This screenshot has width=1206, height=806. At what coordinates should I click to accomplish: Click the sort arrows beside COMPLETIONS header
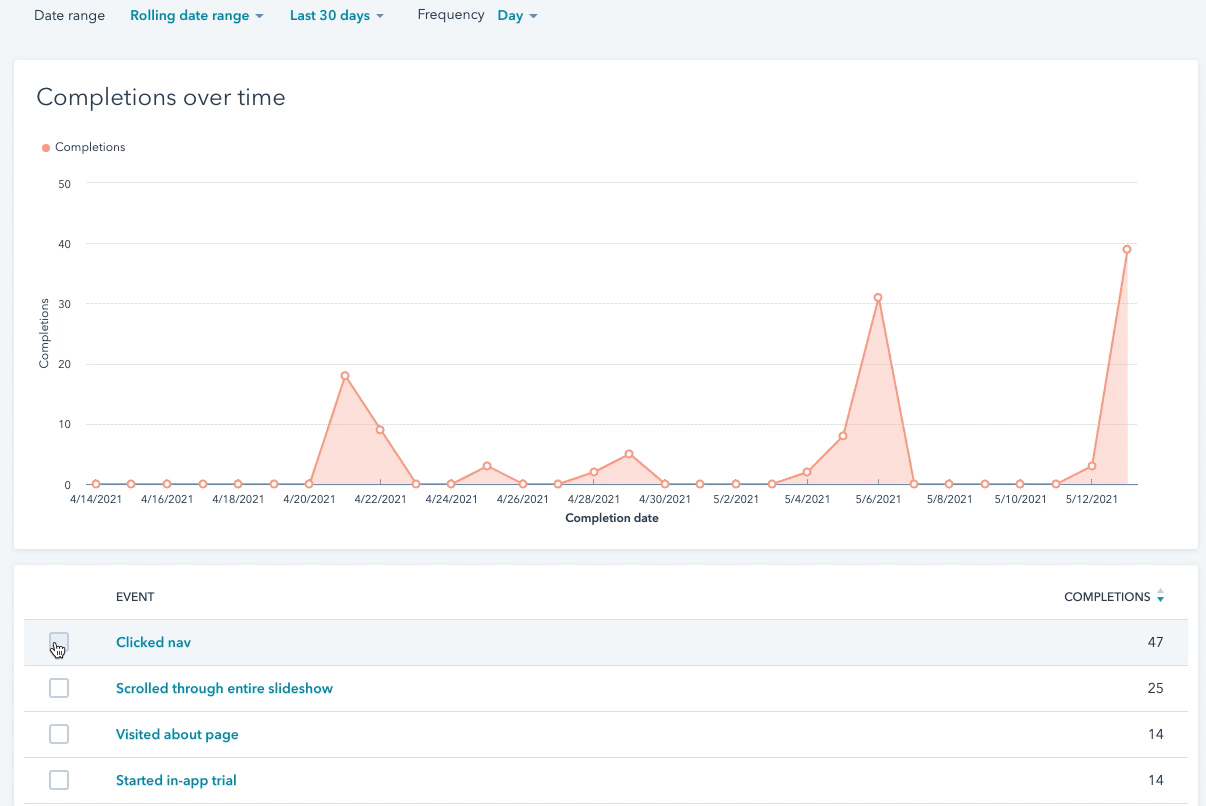tap(1160, 596)
